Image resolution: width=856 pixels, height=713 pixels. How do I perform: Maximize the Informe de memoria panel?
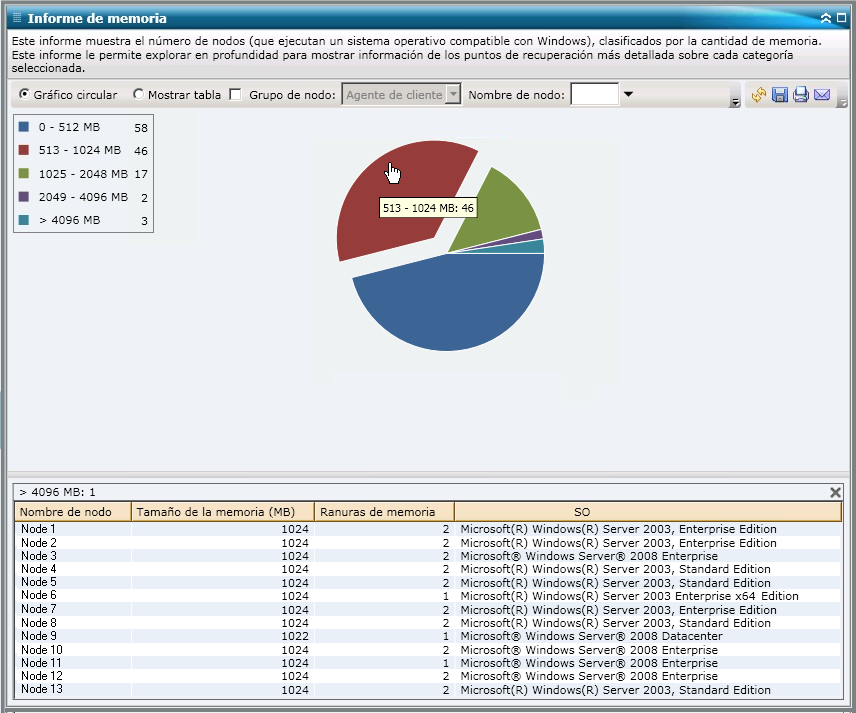coord(841,18)
